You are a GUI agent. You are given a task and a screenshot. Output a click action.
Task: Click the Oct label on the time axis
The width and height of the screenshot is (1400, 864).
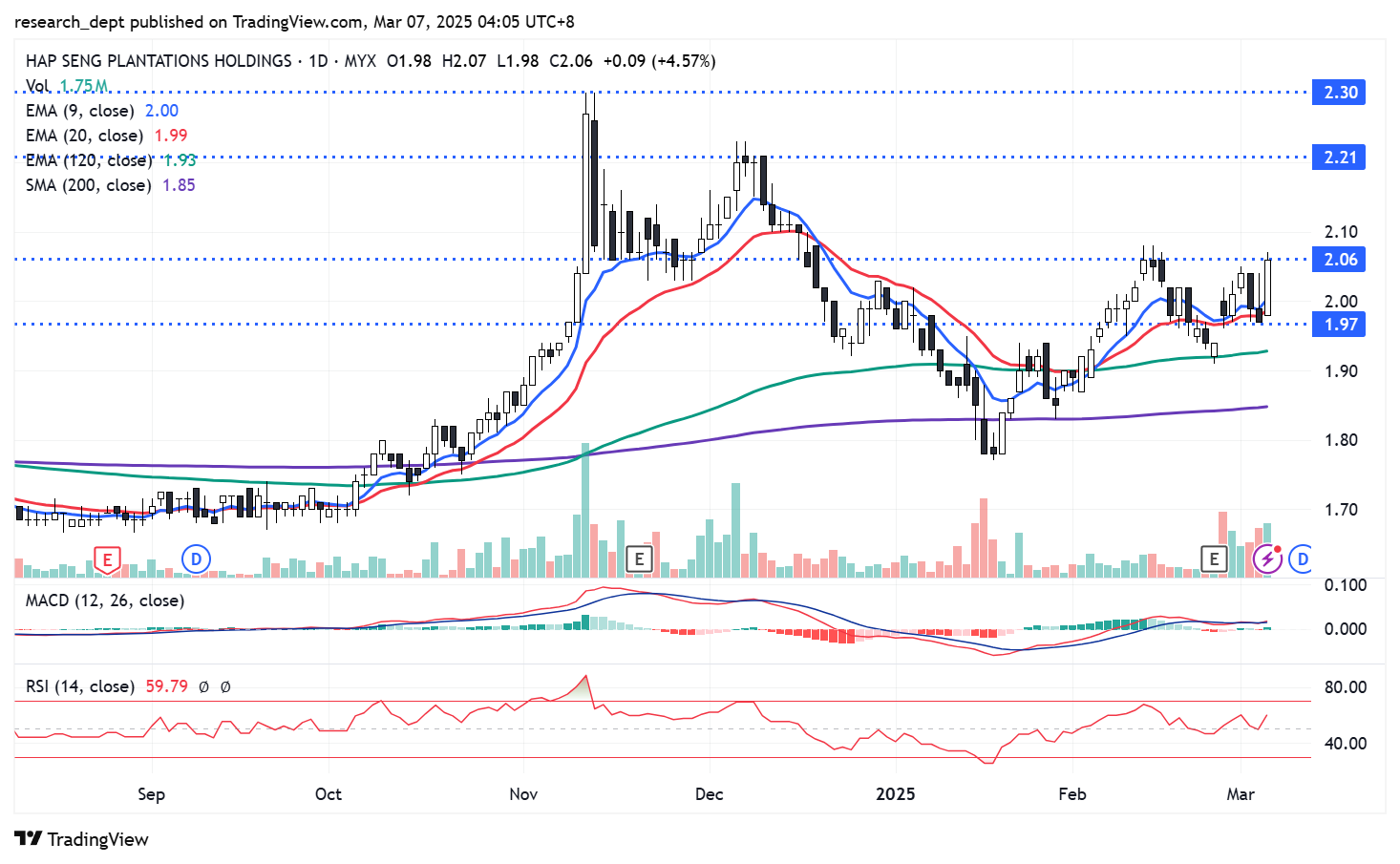click(329, 794)
